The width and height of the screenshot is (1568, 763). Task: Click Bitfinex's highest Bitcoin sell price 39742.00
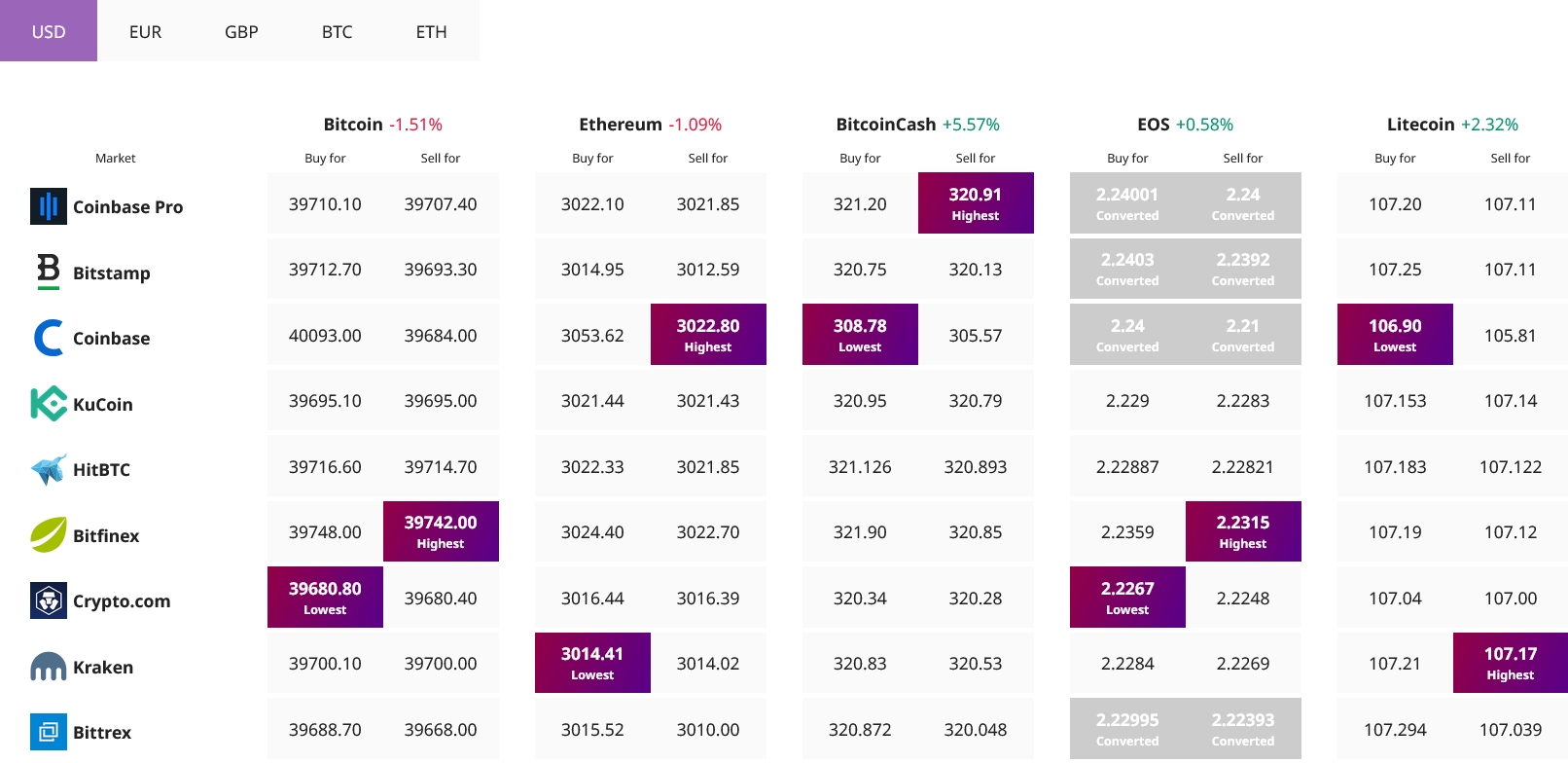[441, 531]
